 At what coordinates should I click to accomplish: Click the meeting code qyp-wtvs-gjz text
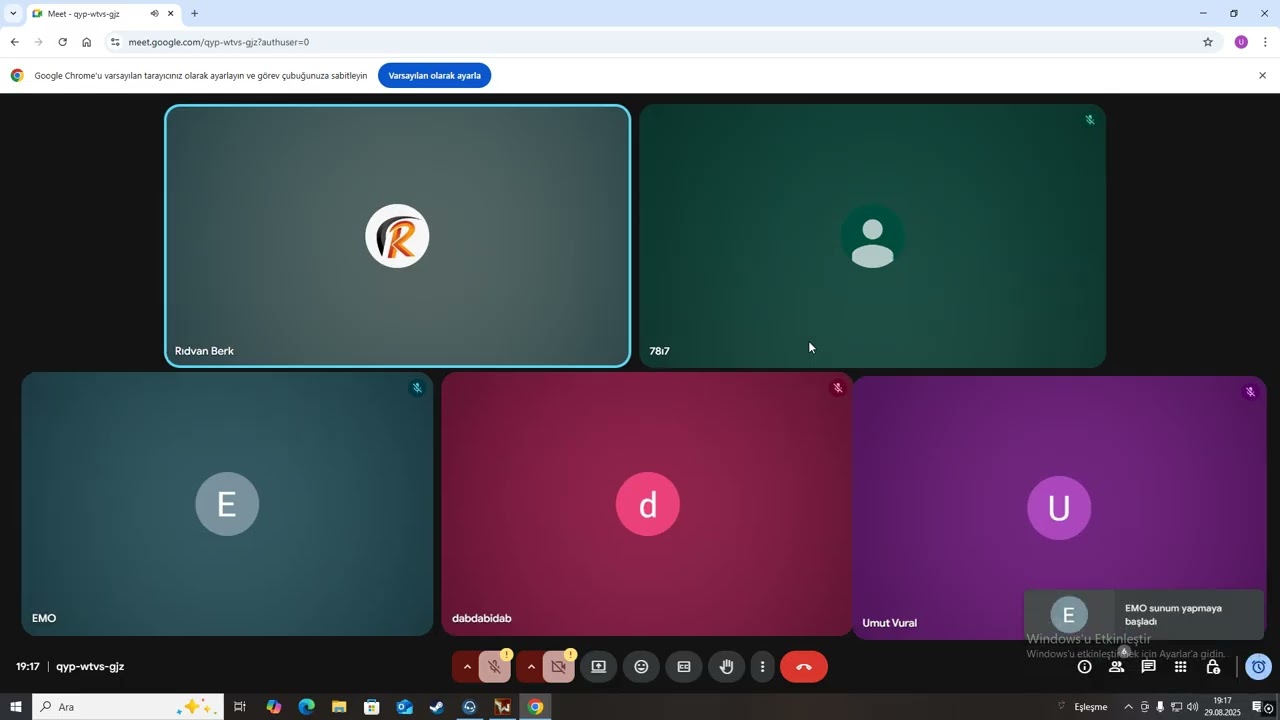pos(90,667)
